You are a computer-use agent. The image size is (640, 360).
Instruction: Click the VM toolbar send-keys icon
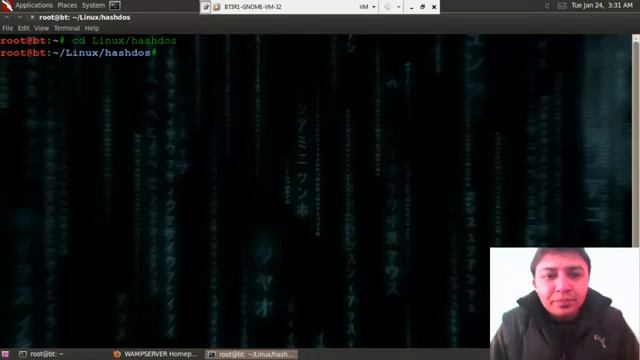(388, 7)
